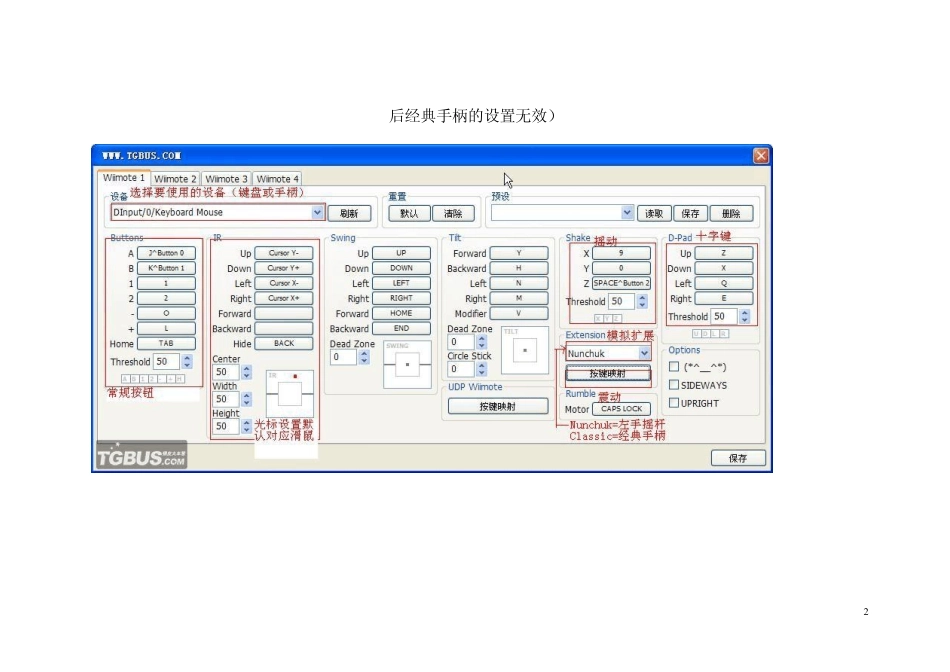Screen dimensions: 950x672
Task: Click Swing Left mapping LEFT
Action: click(x=401, y=283)
